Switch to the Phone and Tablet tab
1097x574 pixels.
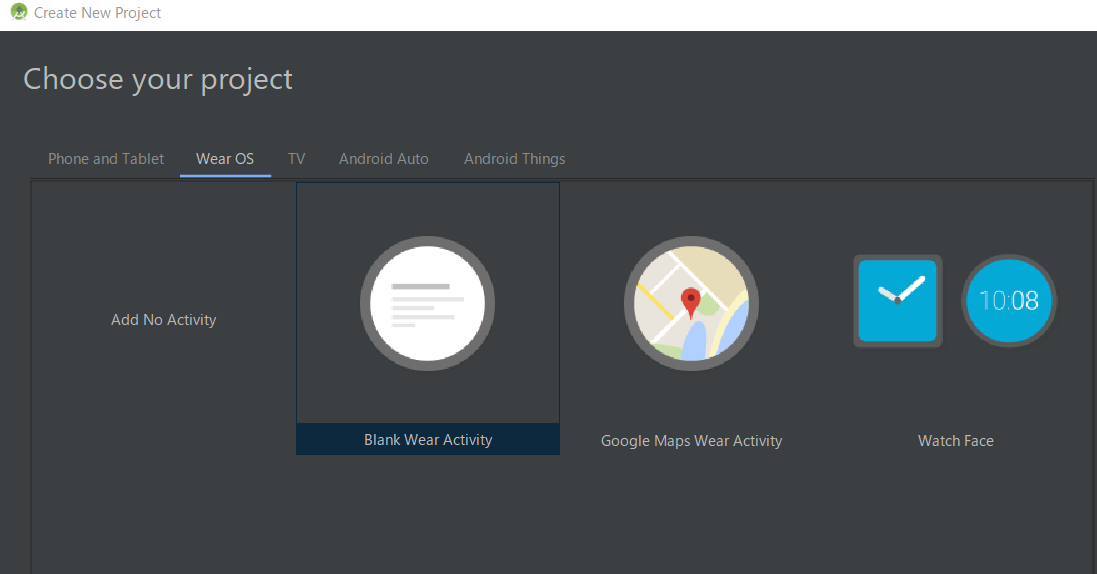(106, 159)
